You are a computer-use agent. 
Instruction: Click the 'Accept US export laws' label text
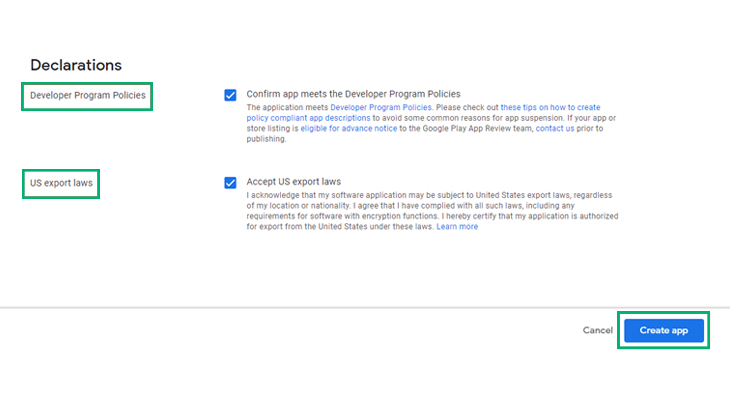(294, 182)
